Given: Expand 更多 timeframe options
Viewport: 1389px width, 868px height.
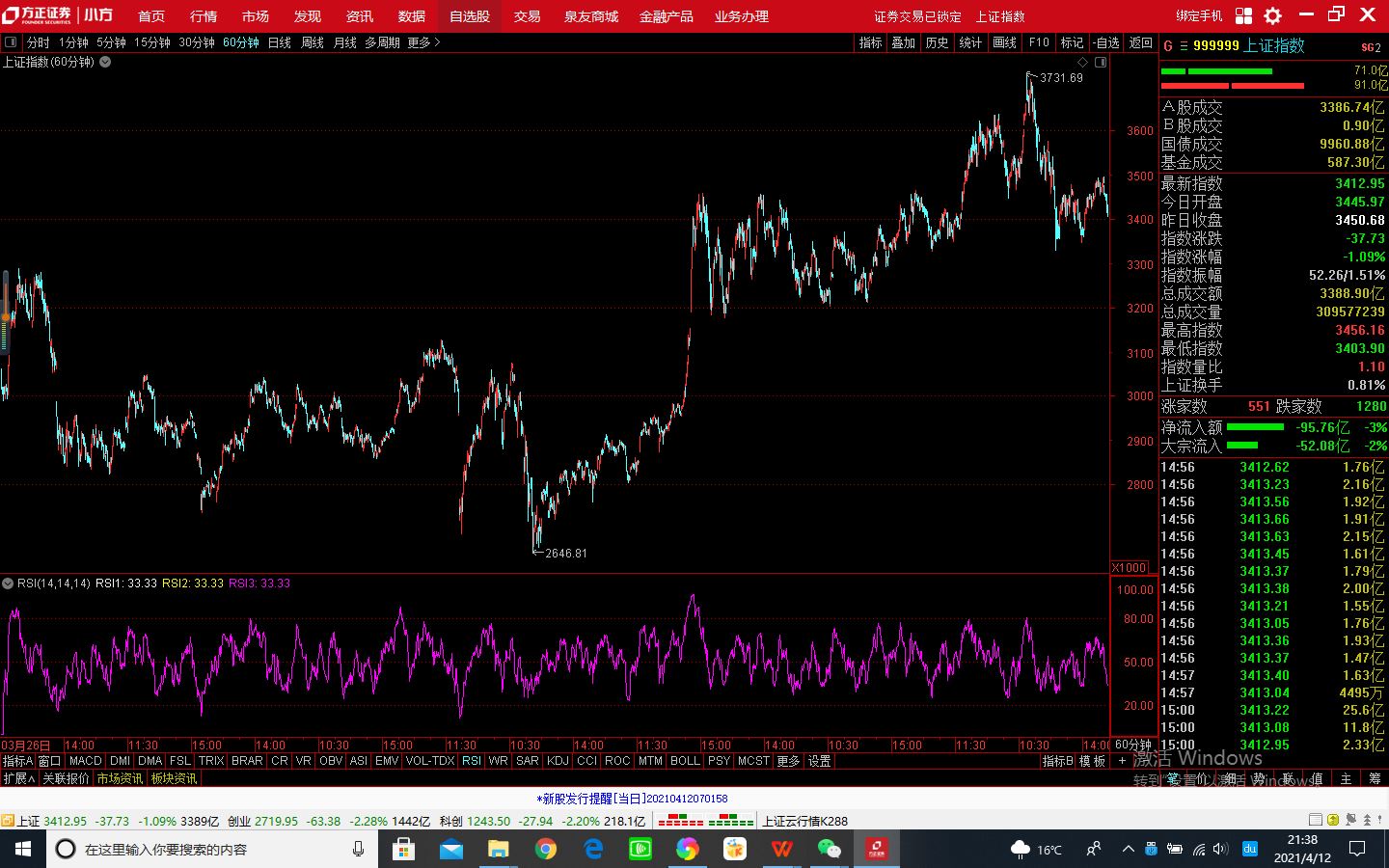Looking at the screenshot, I should (423, 42).
